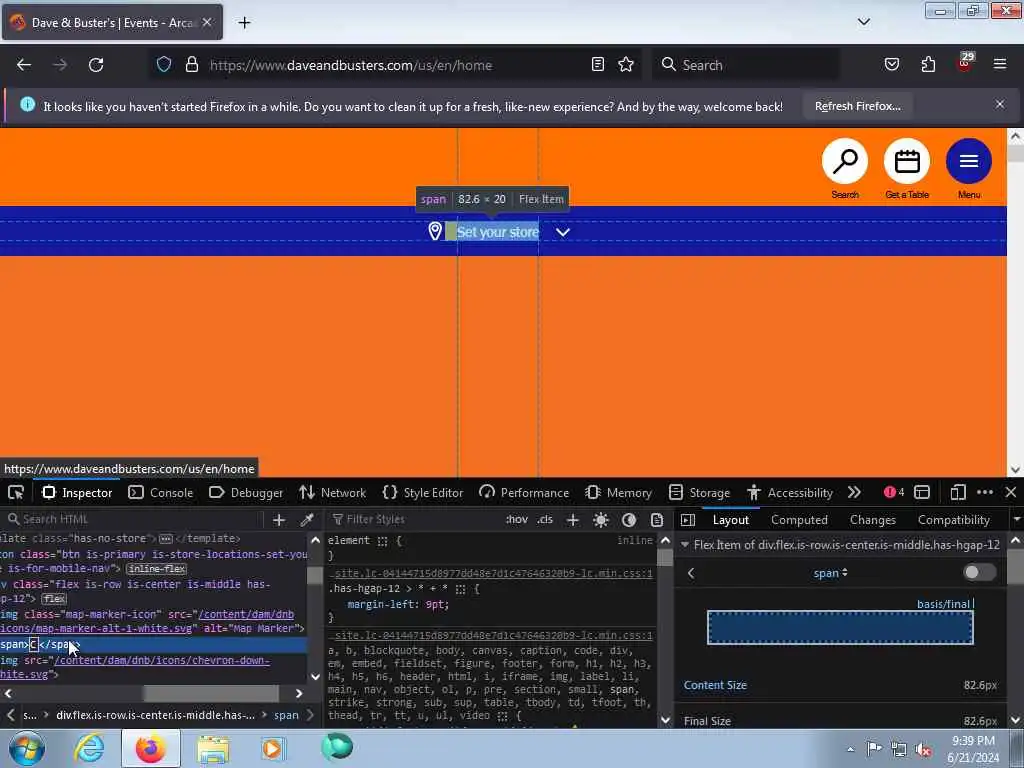1024x768 pixels.
Task: Open the Style Editor tab
Action: [x=423, y=492]
